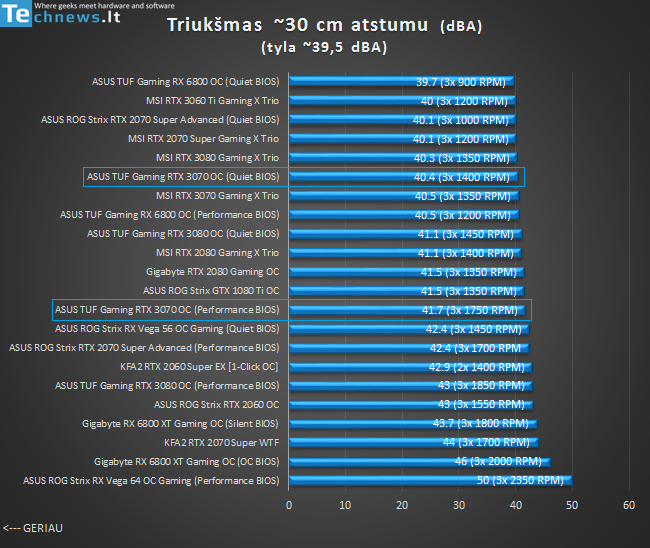Select the label 'MSI RTX 2080 Gaming X Trio'
Image resolution: width=650 pixels, height=548 pixels.
tap(217, 253)
